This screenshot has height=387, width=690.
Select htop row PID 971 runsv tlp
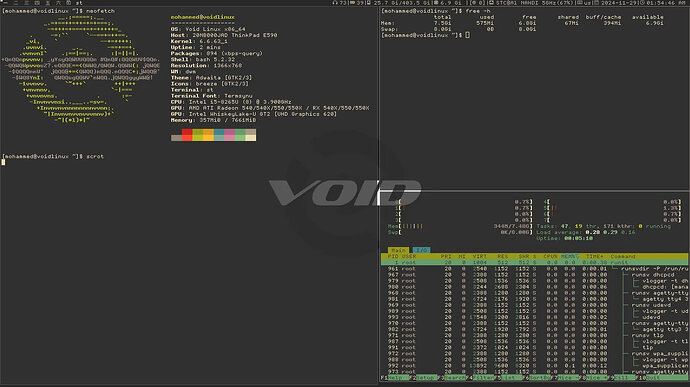[x=535, y=335]
